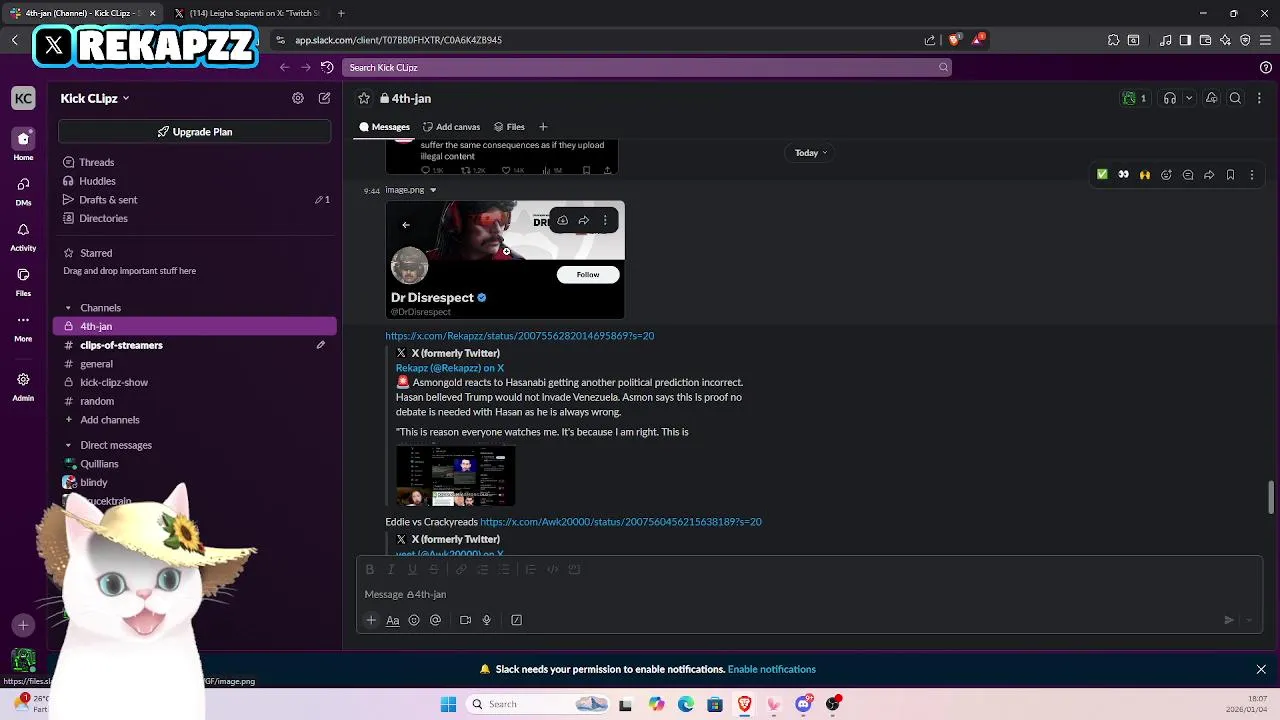Viewport: 1280px width, 720px height.
Task: Open attachment plus menu in composer
Action: click(x=371, y=620)
